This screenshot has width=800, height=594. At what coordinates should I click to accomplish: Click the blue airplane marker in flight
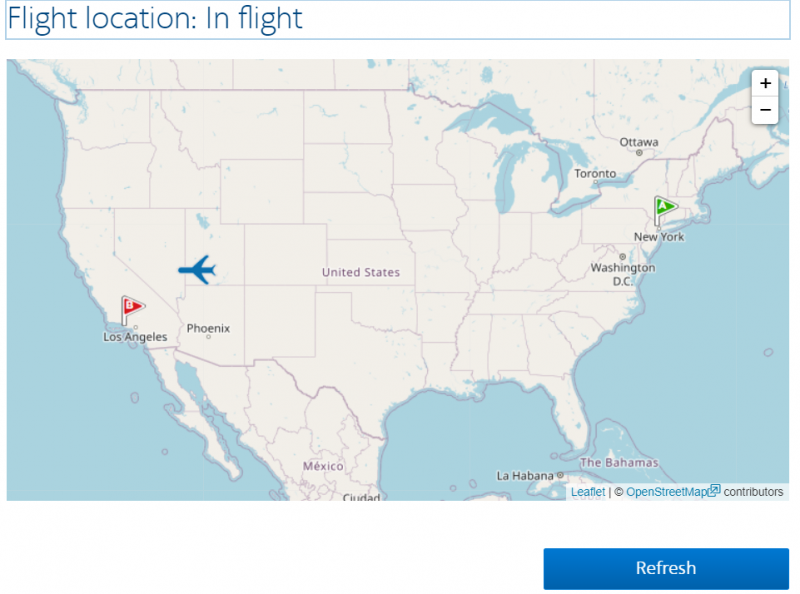[x=197, y=272]
